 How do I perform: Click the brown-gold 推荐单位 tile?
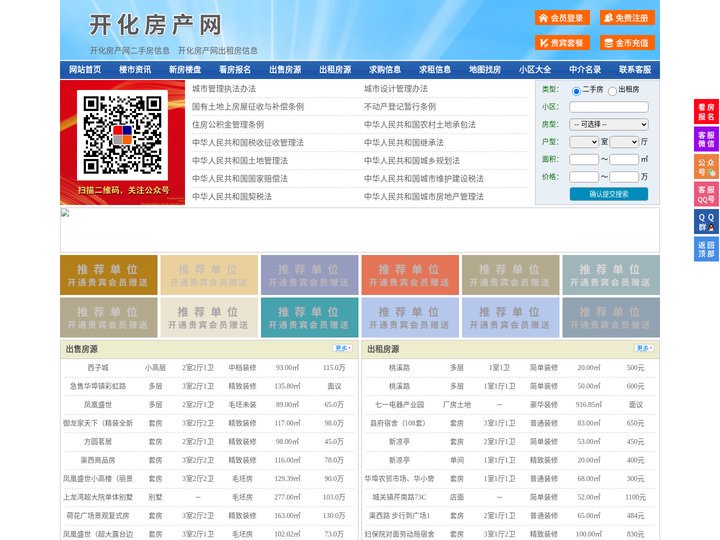pos(109,275)
